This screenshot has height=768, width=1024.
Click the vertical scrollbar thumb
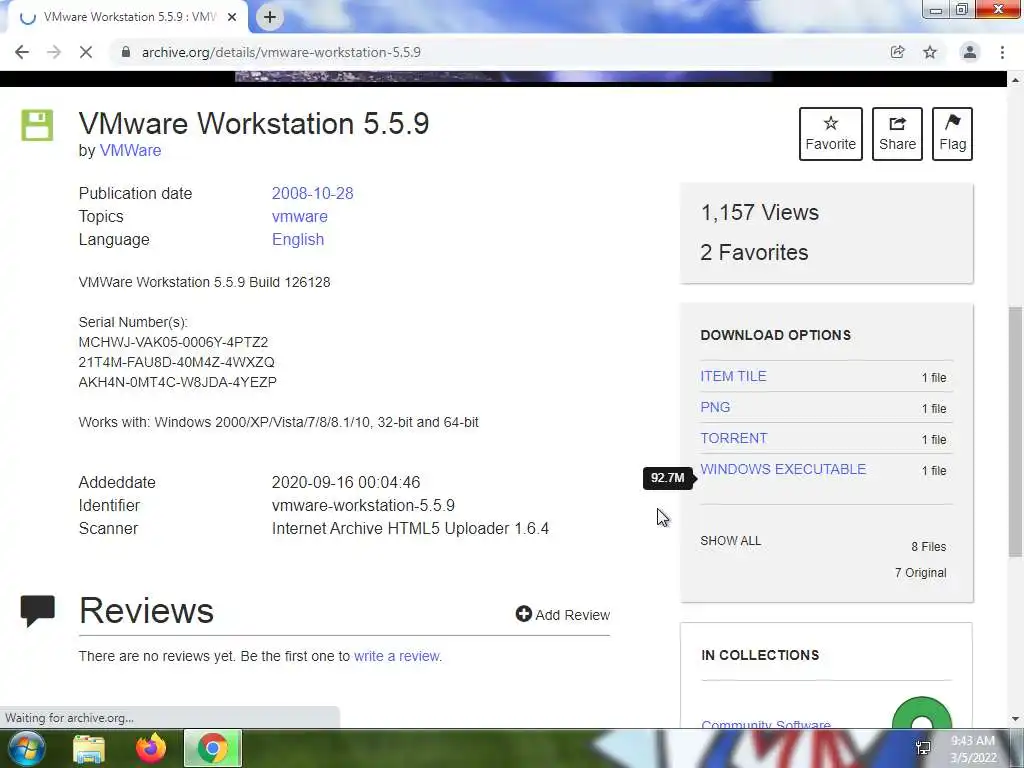point(1015,432)
